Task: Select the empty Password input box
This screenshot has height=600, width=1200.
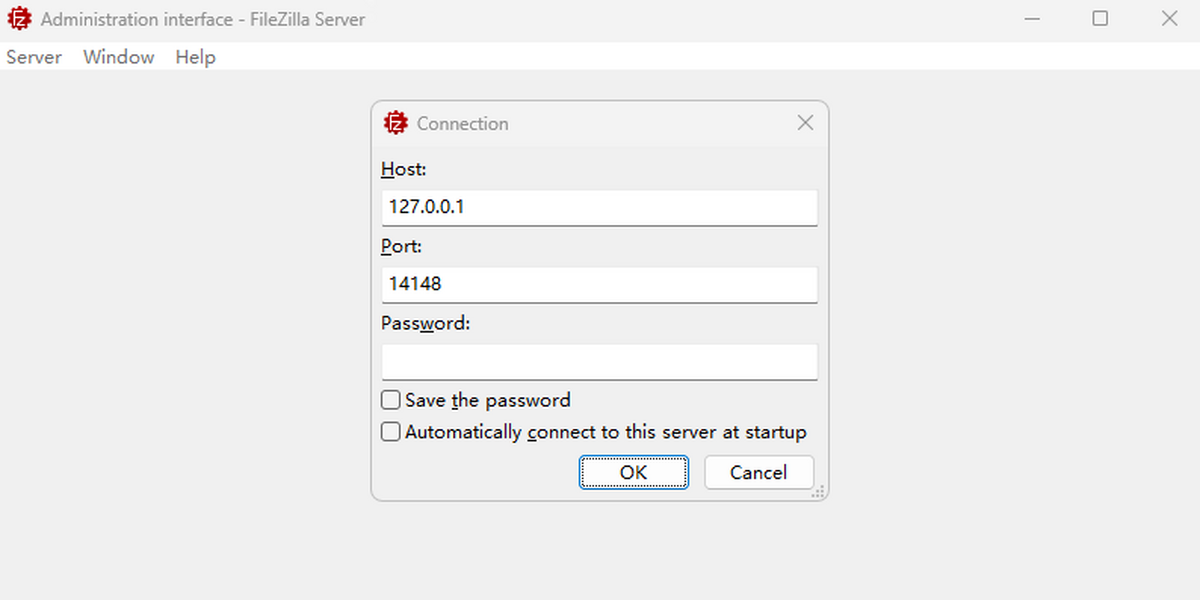Action: point(599,362)
